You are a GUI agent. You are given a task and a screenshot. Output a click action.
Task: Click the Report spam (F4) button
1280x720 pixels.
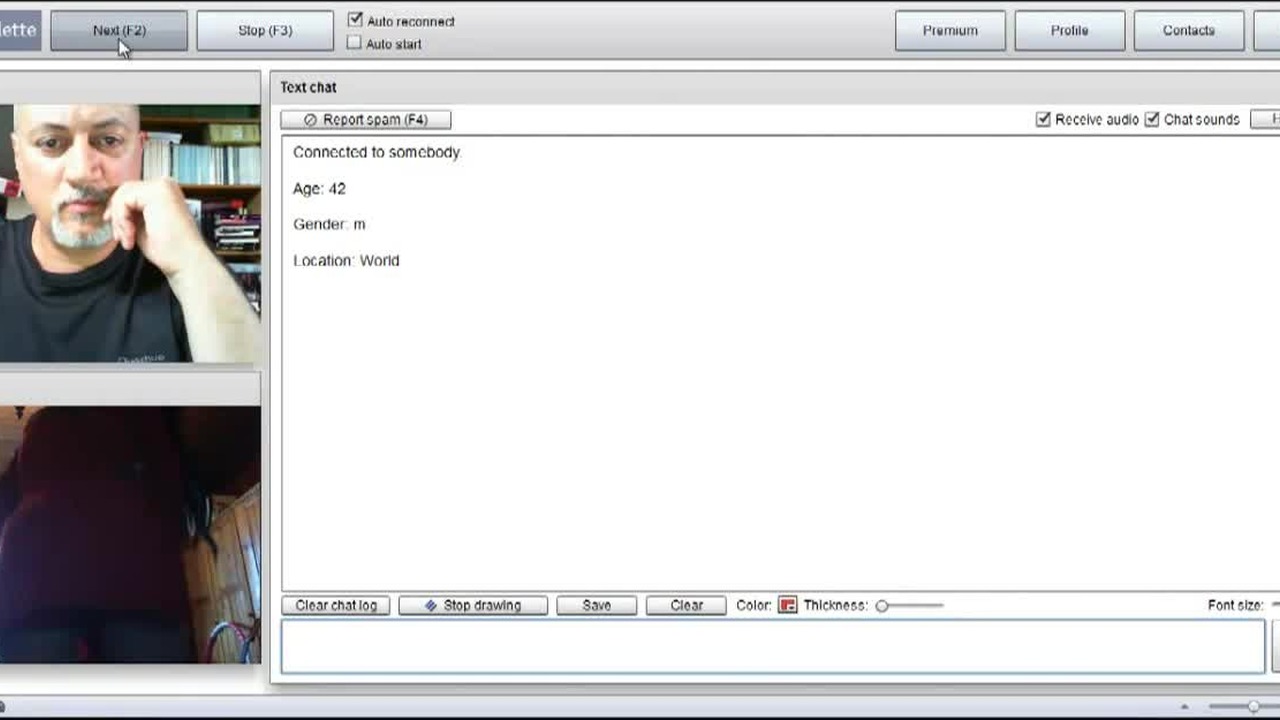(365, 120)
